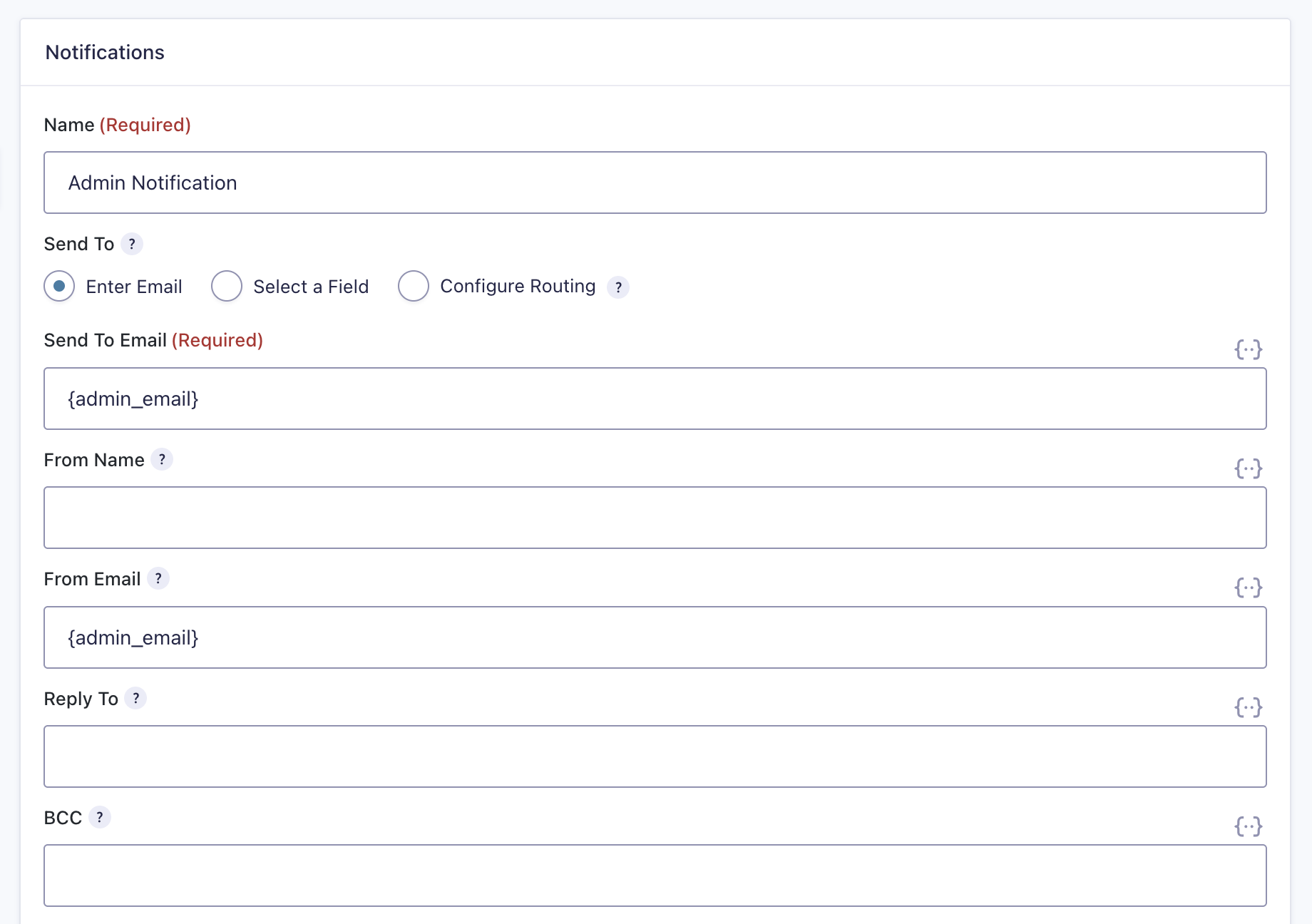
Task: Select the Select a Field option
Action: click(227, 286)
